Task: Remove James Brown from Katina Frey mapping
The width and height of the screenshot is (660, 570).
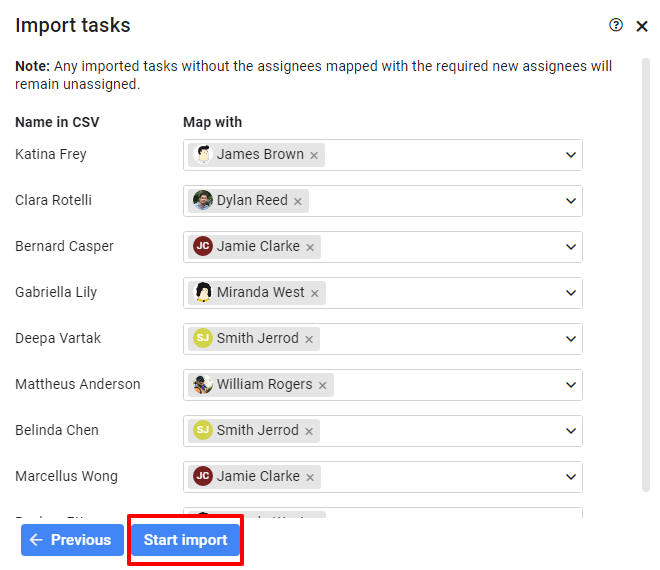Action: coord(314,155)
